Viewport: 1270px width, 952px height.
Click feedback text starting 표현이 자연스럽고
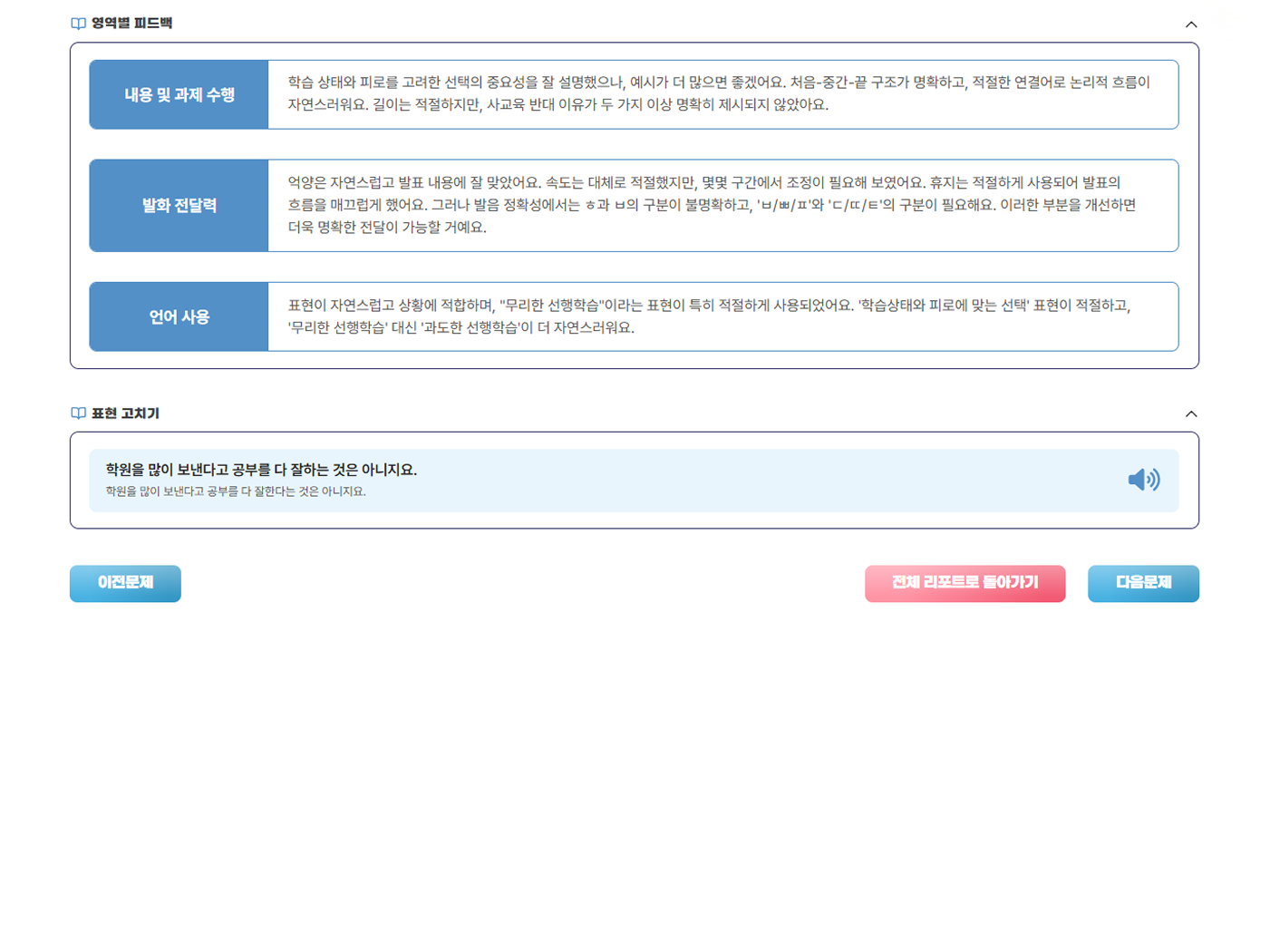pos(709,316)
